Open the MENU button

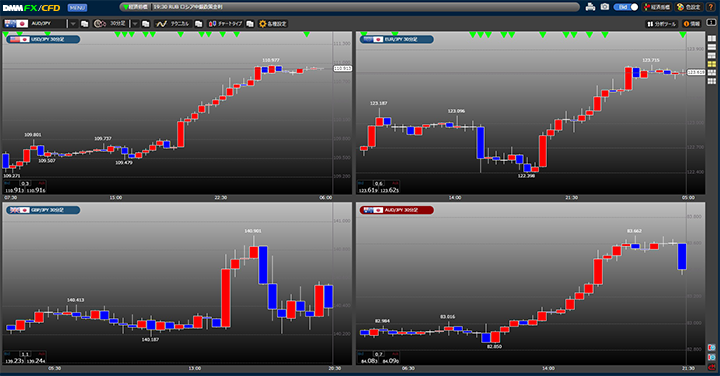pyautogui.click(x=77, y=7)
